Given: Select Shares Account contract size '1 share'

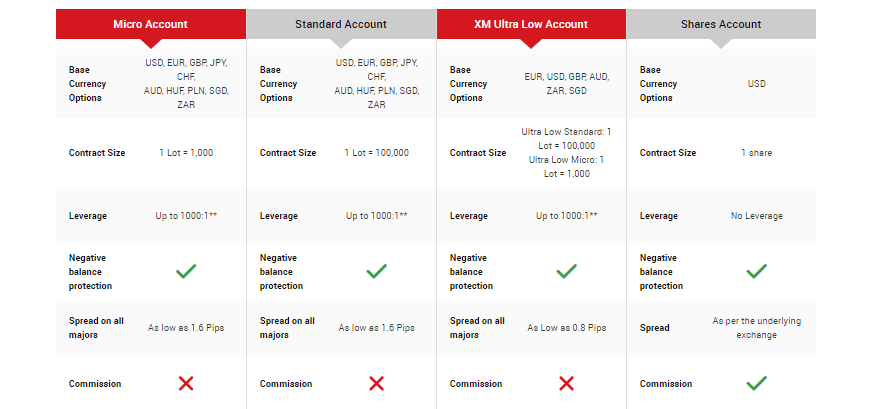Looking at the screenshot, I should click(756, 153).
